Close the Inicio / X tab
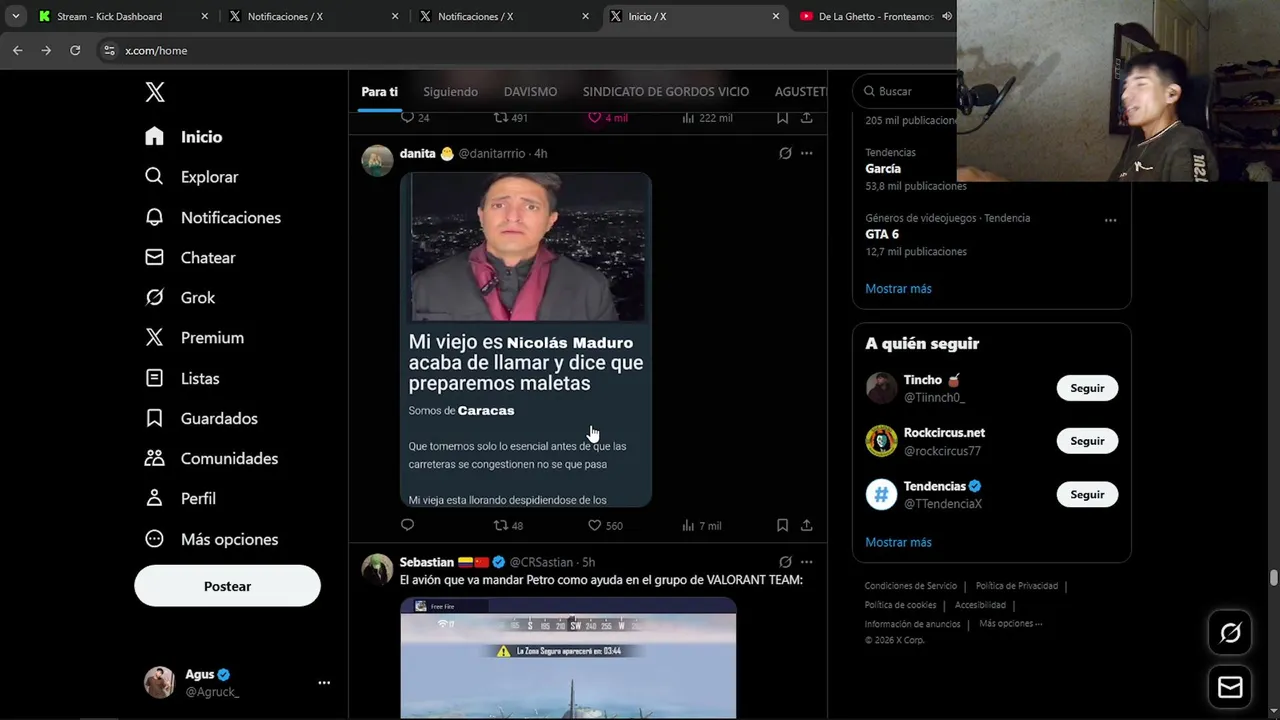The width and height of the screenshot is (1280, 720). 775,16
